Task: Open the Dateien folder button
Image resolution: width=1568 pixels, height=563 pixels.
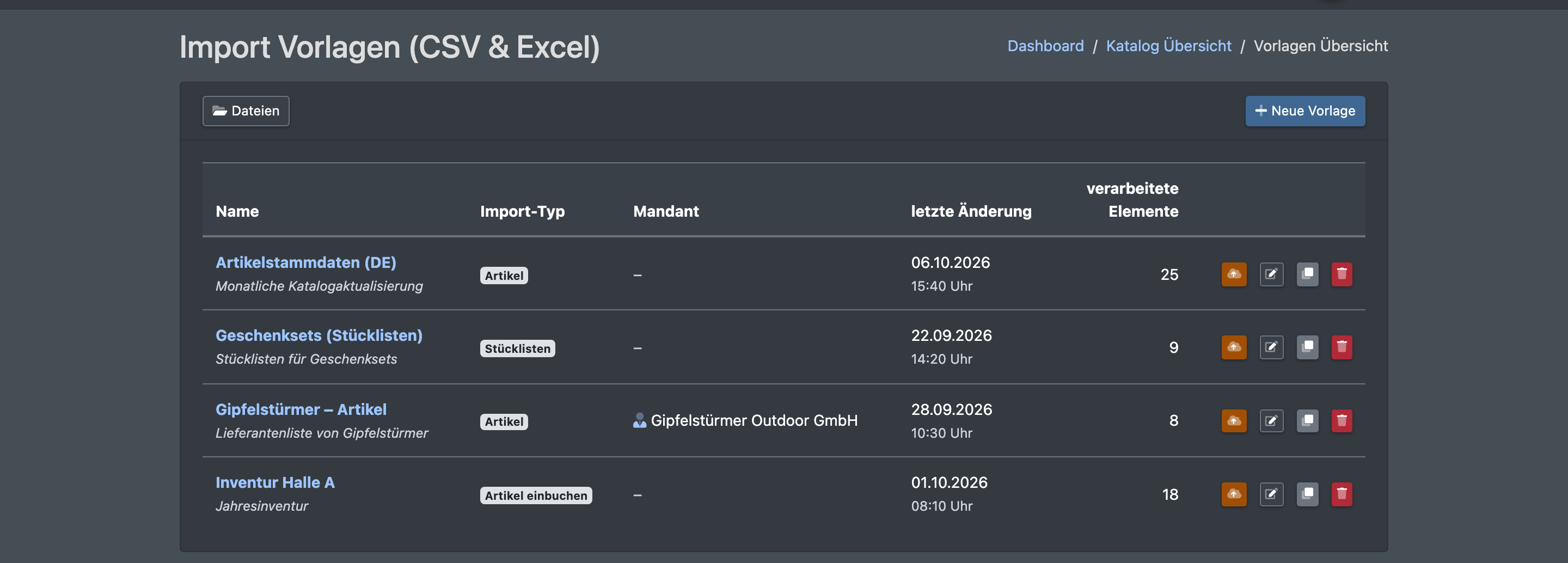Action: [x=246, y=111]
